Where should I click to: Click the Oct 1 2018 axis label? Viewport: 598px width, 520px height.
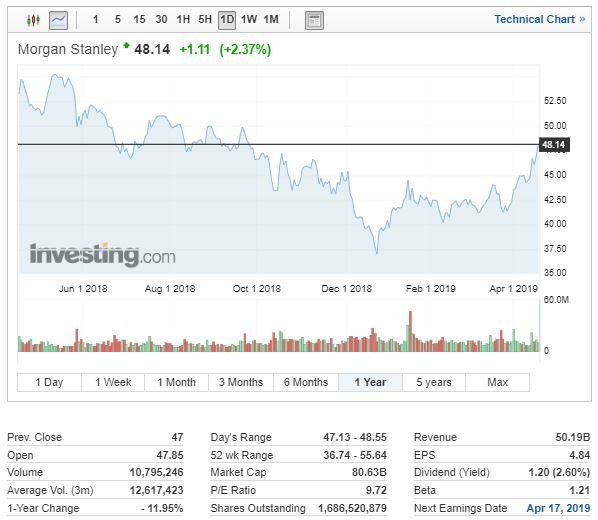(x=257, y=288)
